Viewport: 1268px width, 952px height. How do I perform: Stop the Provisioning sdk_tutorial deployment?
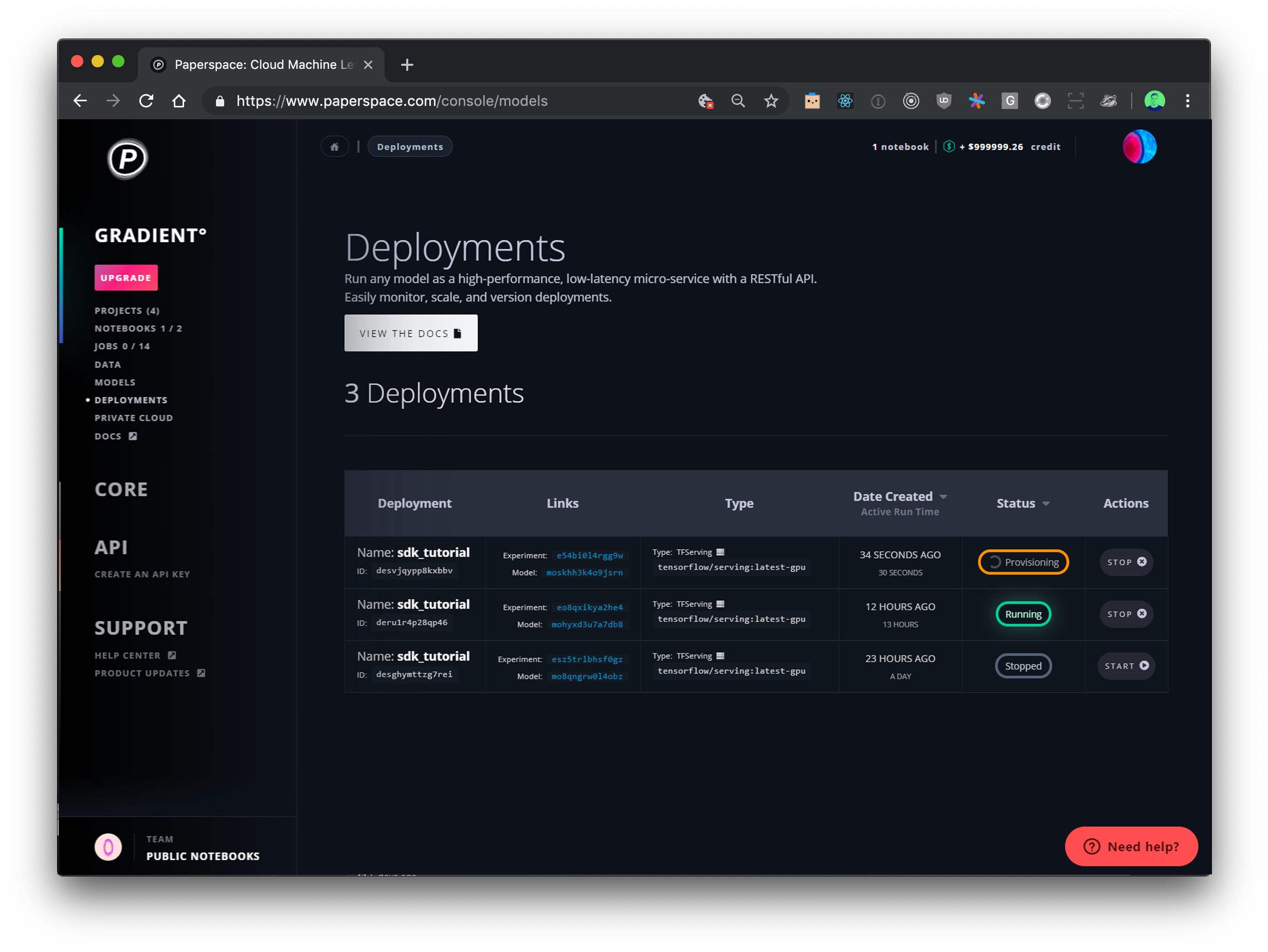[x=1126, y=562]
